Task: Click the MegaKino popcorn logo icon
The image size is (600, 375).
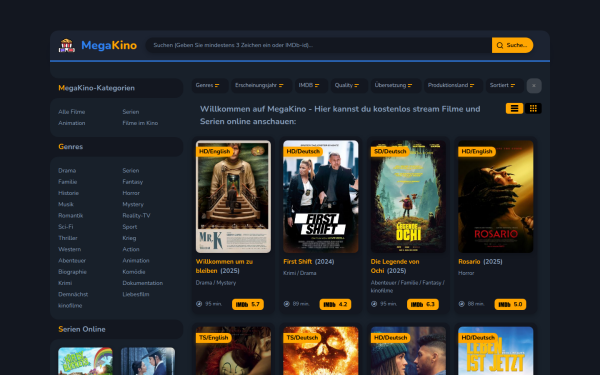Action: pyautogui.click(x=67, y=45)
